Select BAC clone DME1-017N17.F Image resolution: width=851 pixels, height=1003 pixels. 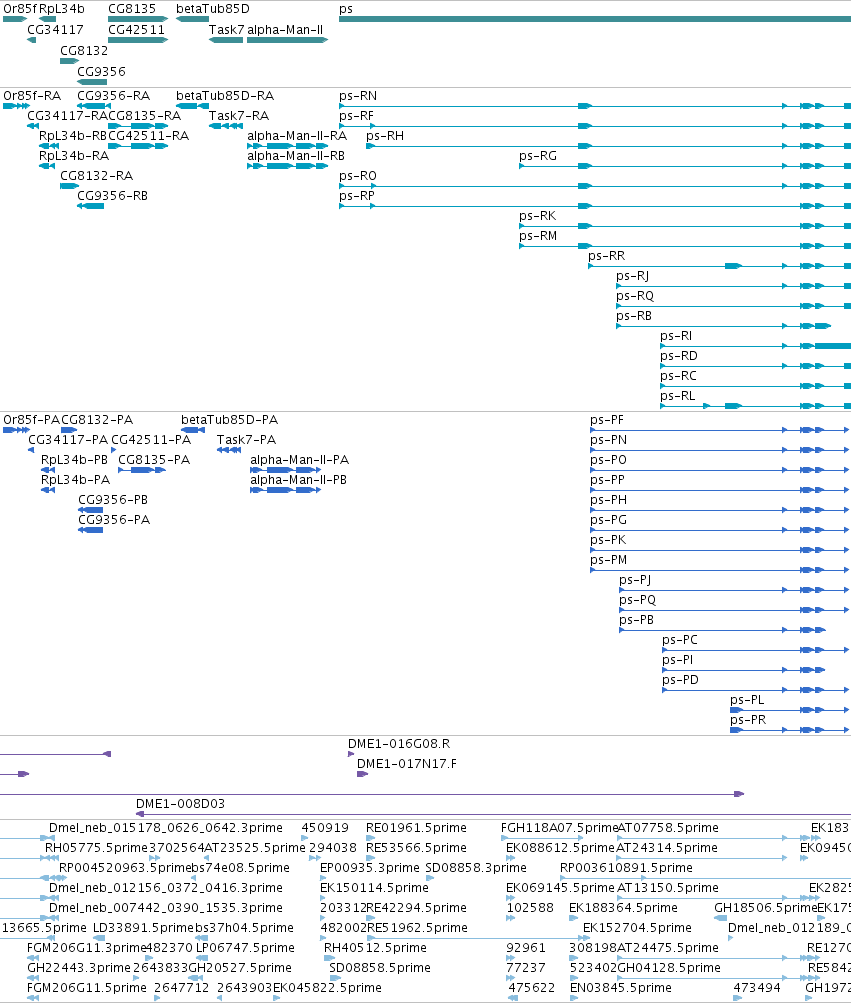(x=407, y=764)
